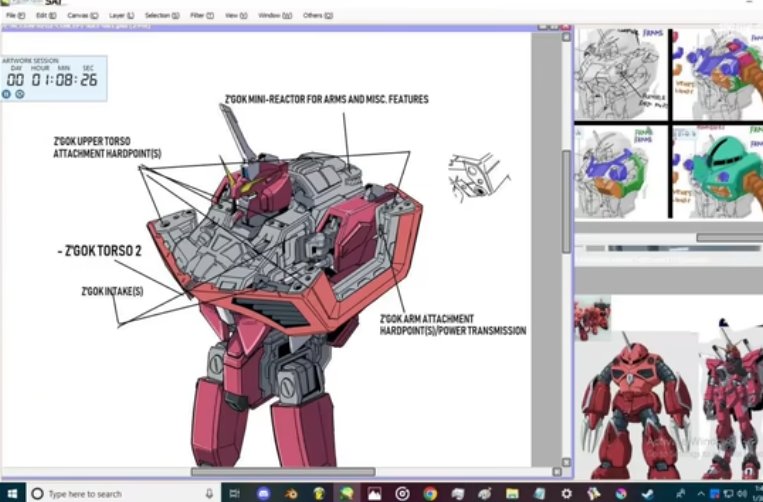
Task: Open the View menu
Action: (236, 16)
